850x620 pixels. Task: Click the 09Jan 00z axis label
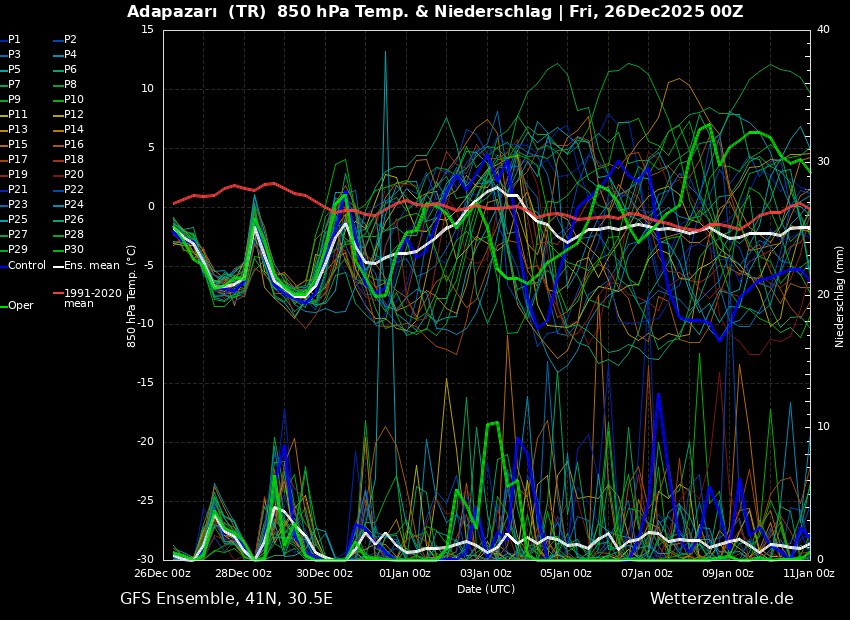pyautogui.click(x=729, y=573)
